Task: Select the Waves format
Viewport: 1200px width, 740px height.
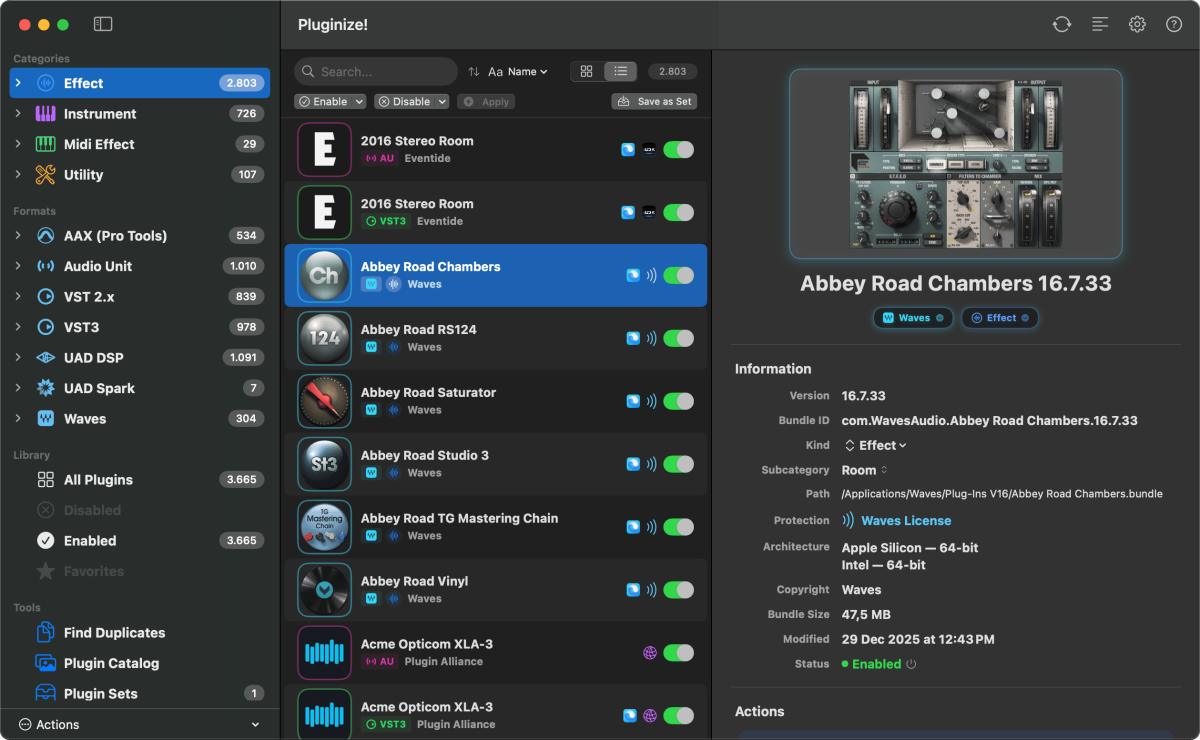Action: click(x=138, y=418)
